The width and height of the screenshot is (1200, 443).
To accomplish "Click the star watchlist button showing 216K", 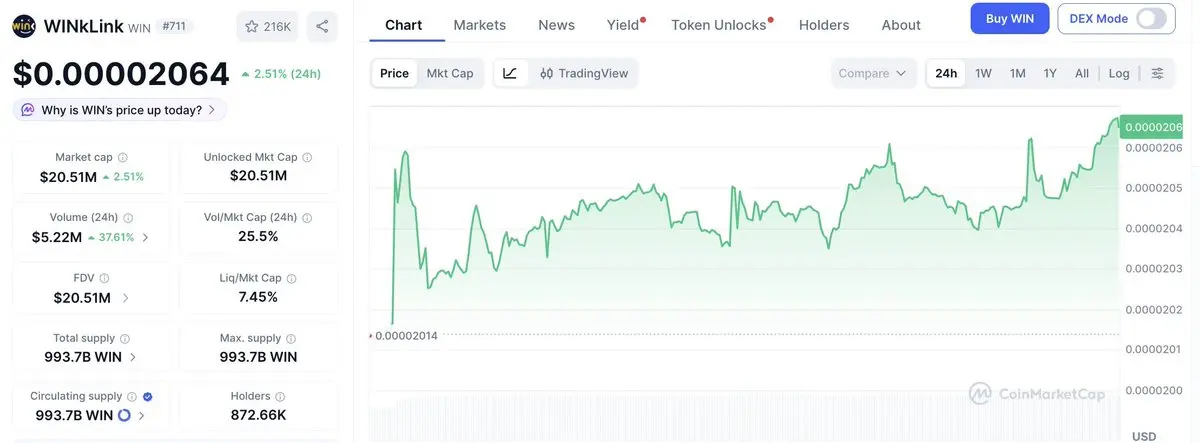I will (267, 26).
